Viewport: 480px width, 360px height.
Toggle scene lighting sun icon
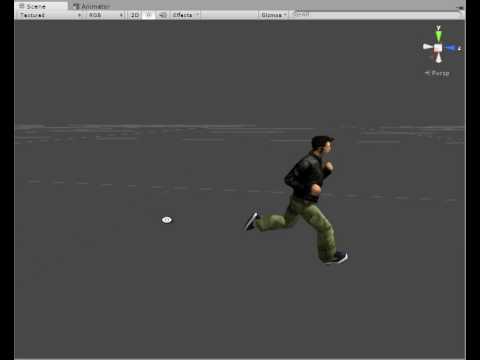[149, 15]
